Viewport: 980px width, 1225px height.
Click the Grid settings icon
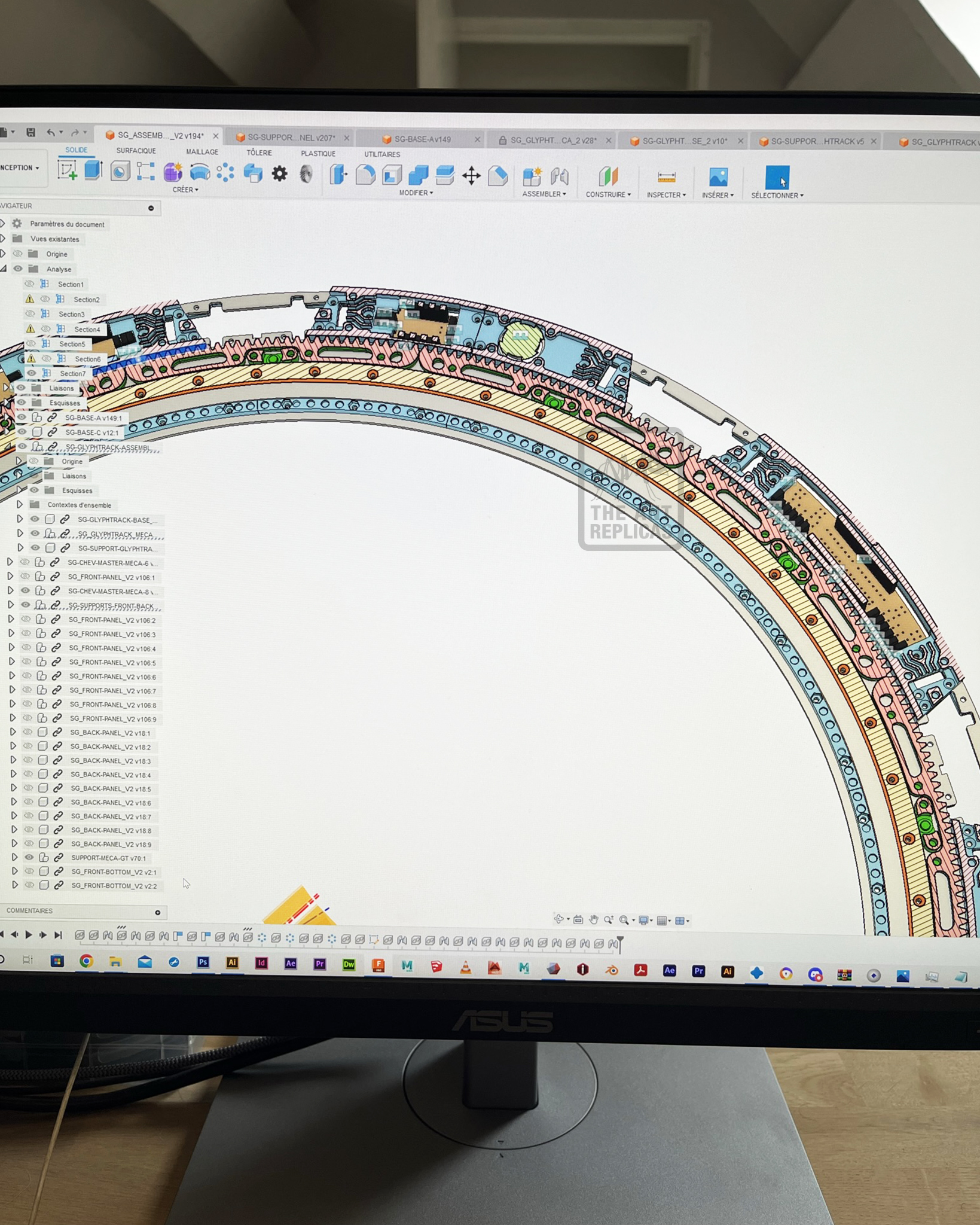click(661, 921)
